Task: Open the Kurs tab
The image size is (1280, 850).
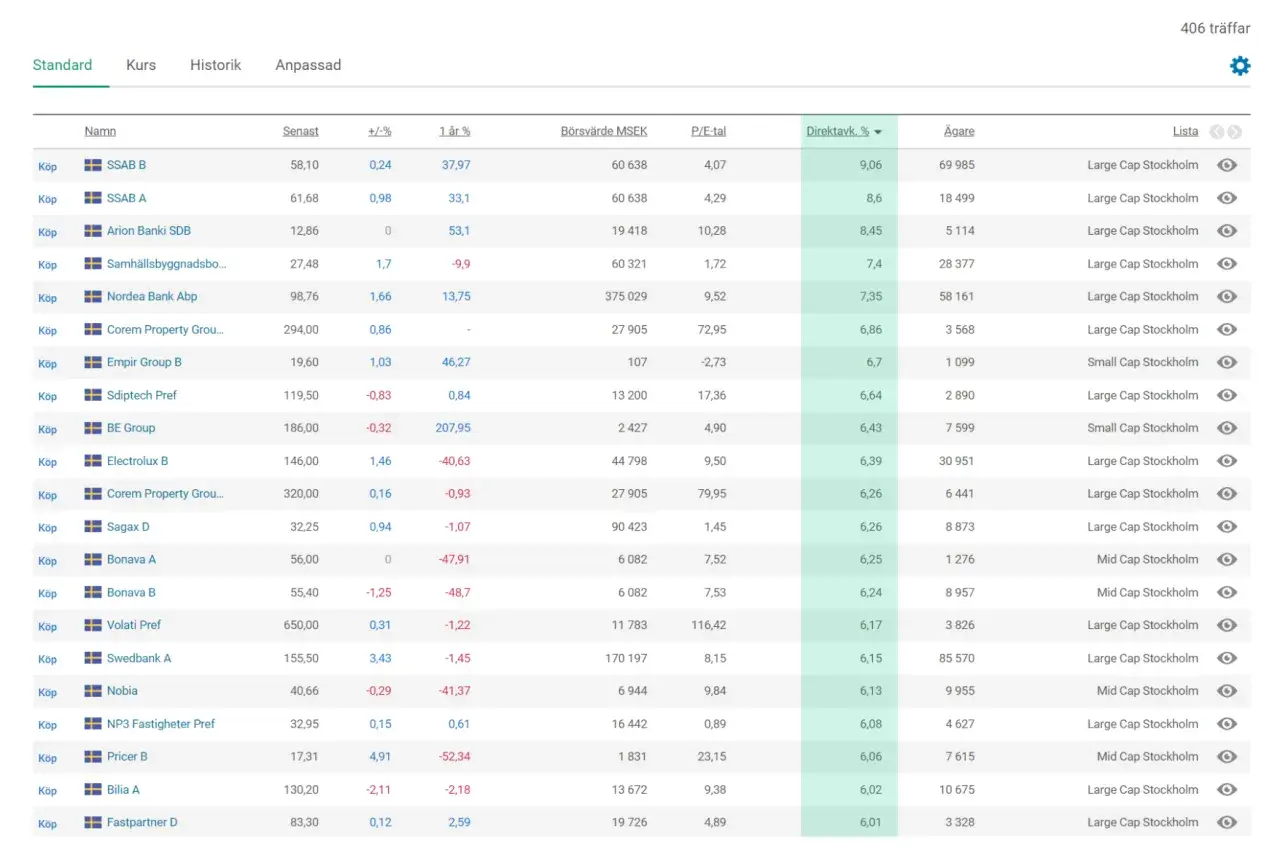Action: [x=141, y=65]
